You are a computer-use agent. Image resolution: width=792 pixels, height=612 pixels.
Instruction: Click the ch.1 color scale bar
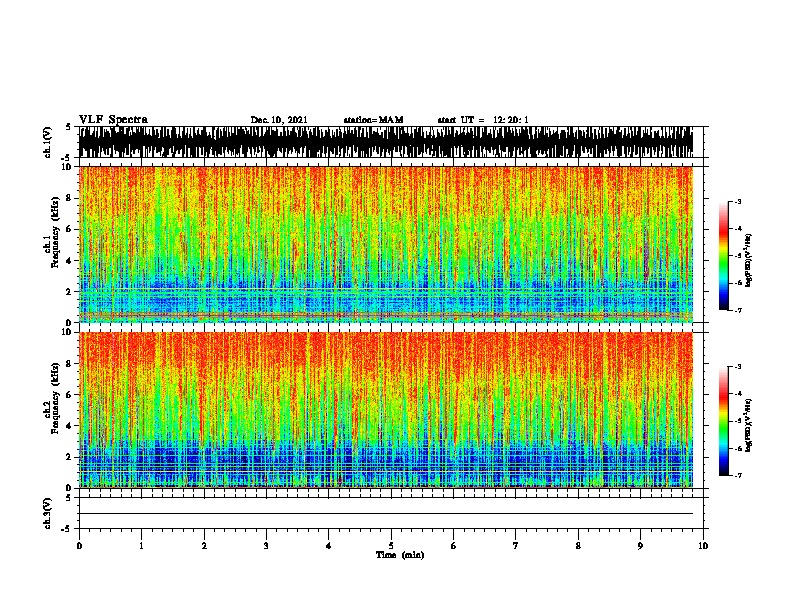(723, 256)
